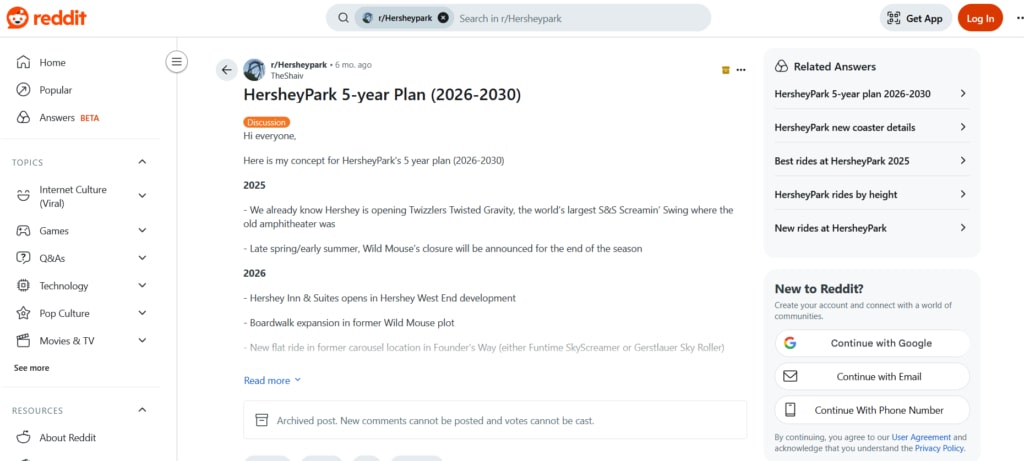Open HersheyPark 5-year plan 2026-2030 answer
1024x461 pixels.
click(871, 93)
